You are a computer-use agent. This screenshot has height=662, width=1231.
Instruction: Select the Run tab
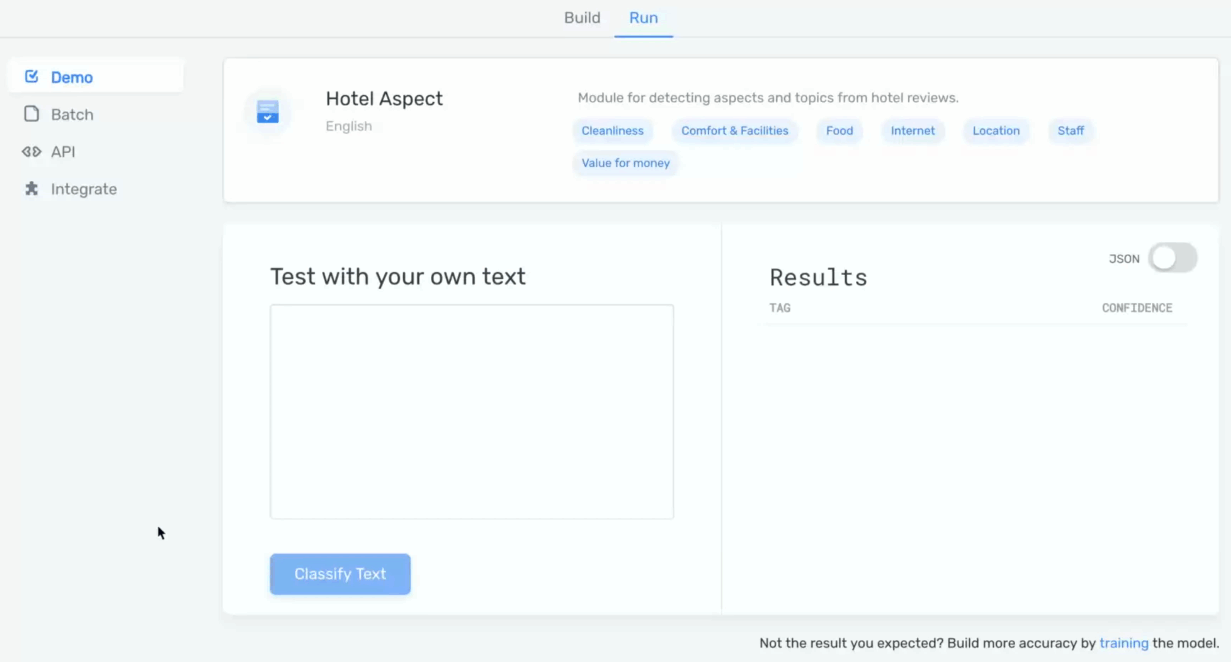[643, 18]
